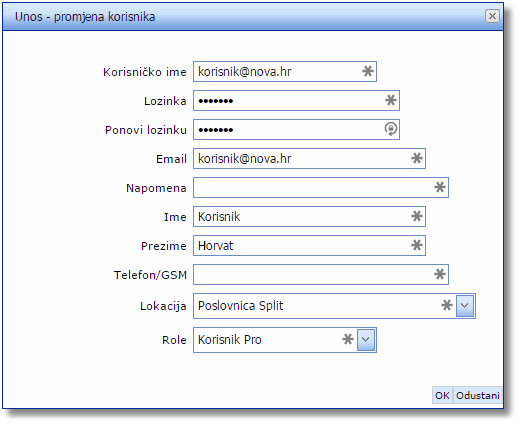Screen dimensions: 518x423
Task: Click into the empty Napomena field
Action: pyautogui.click(x=321, y=187)
